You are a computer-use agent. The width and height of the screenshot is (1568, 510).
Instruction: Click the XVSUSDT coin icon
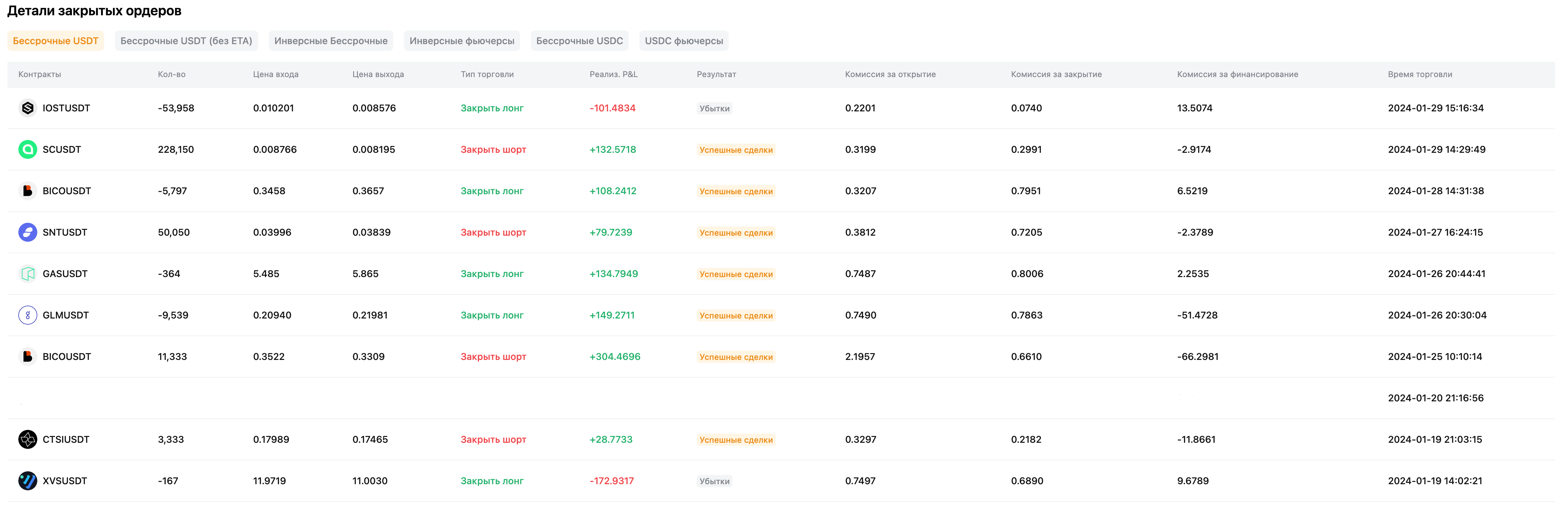coord(27,481)
